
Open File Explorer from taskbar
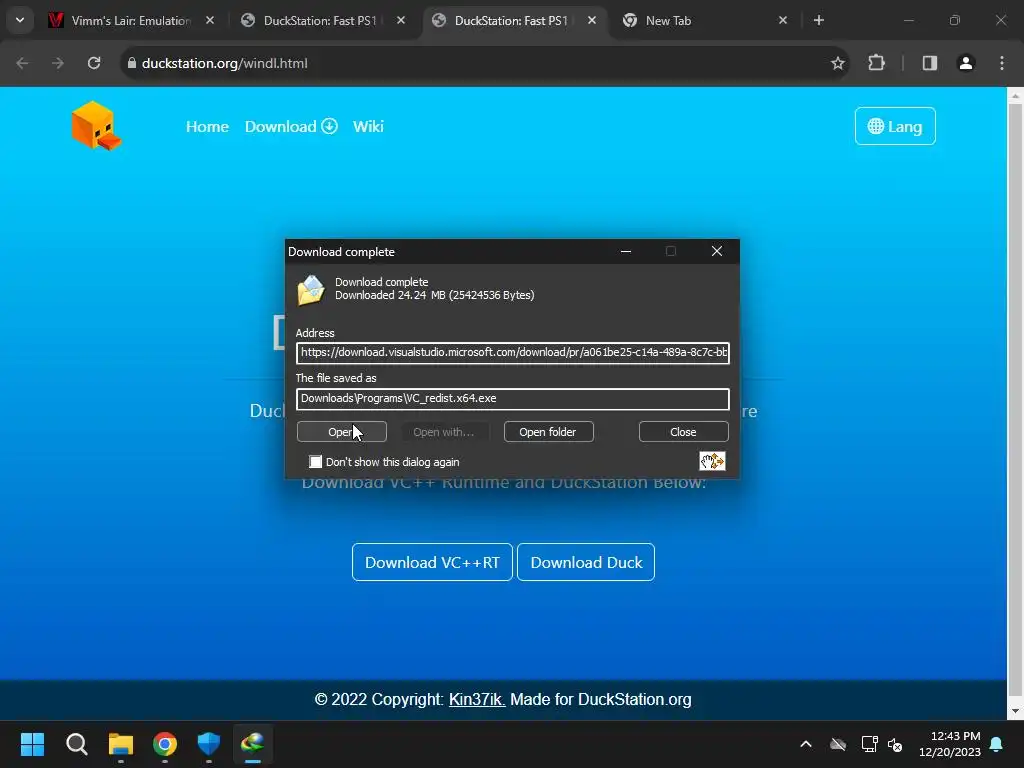[121, 744]
